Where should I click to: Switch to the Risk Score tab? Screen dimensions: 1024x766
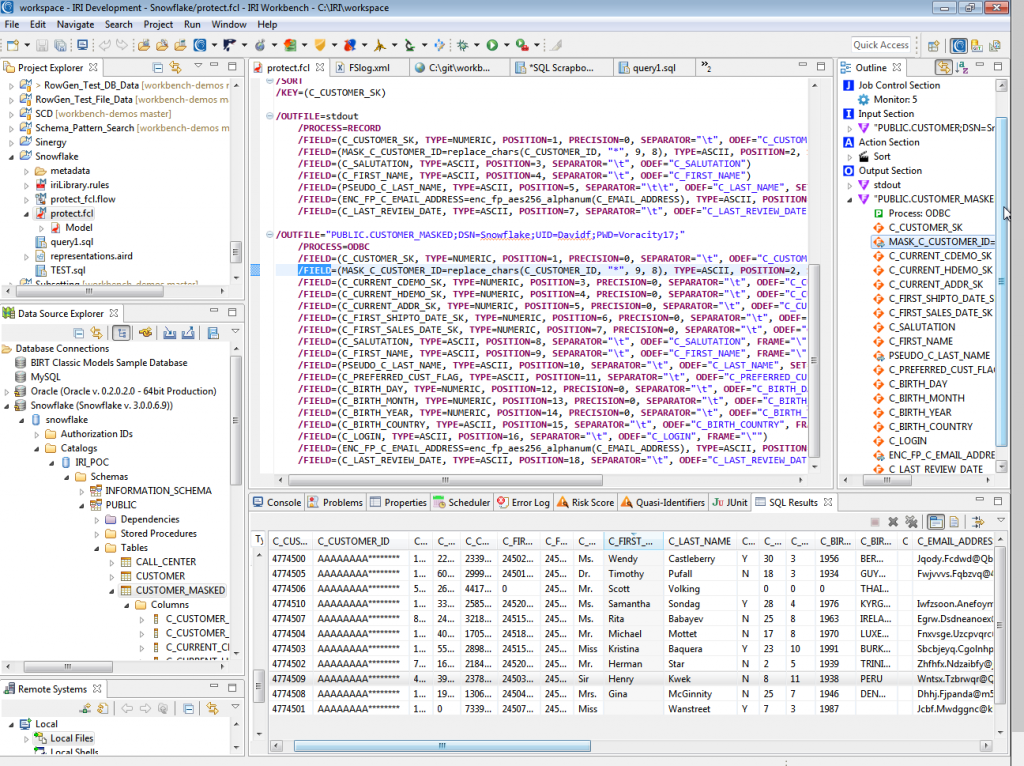[x=586, y=502]
